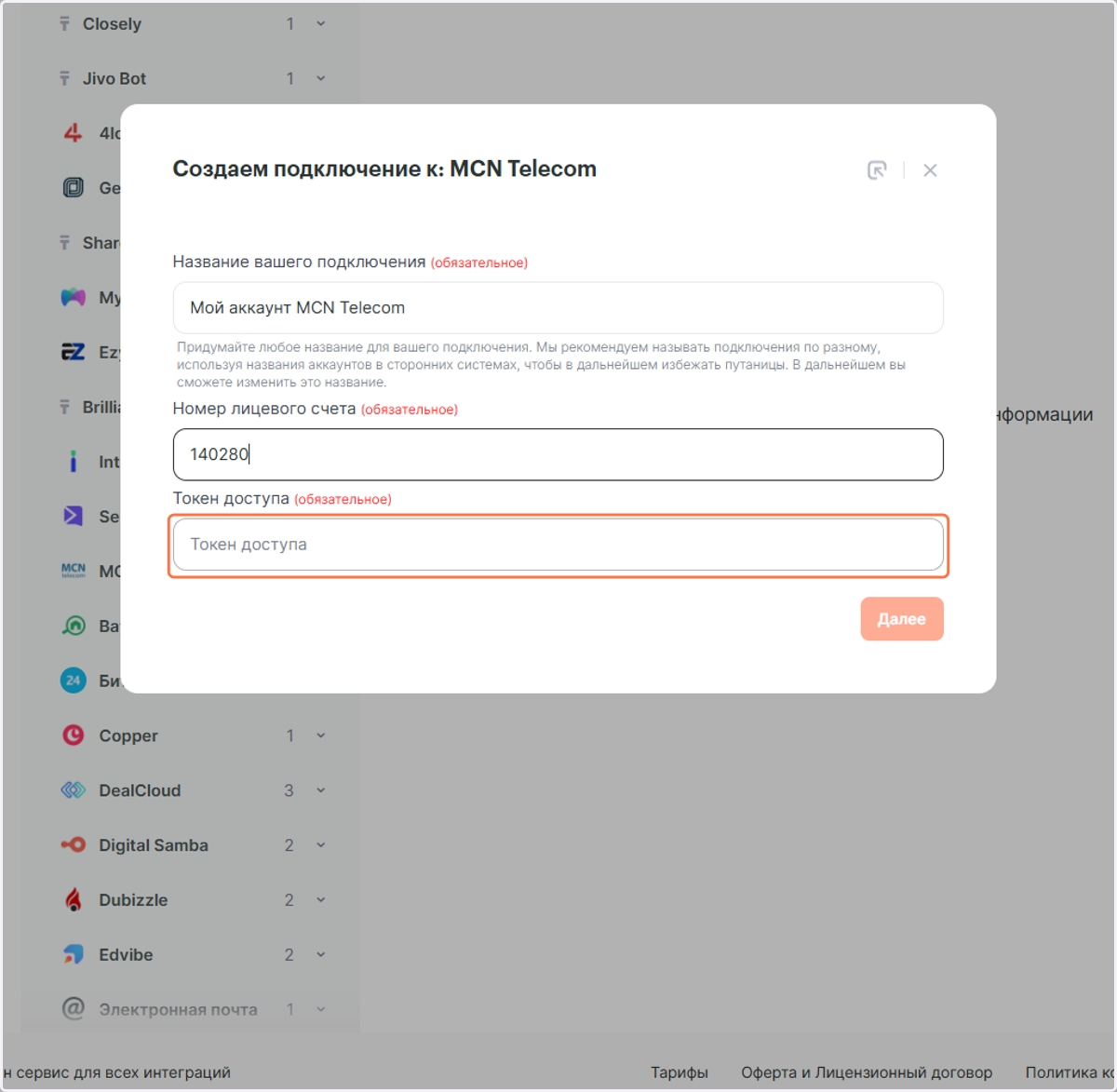Expand the Jivo Bot chevron
Viewport: 1117px width, 1092px height.
coord(321,78)
